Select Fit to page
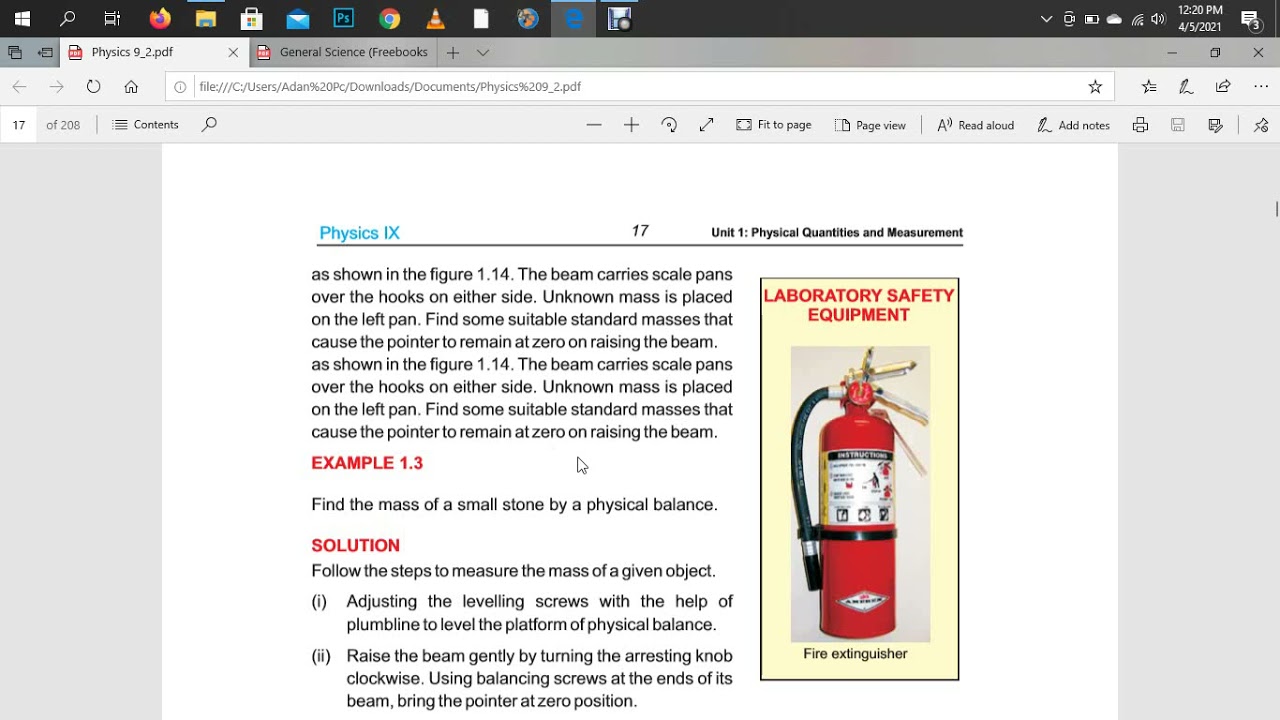Screen dimensions: 1280x720 (x=774, y=125)
